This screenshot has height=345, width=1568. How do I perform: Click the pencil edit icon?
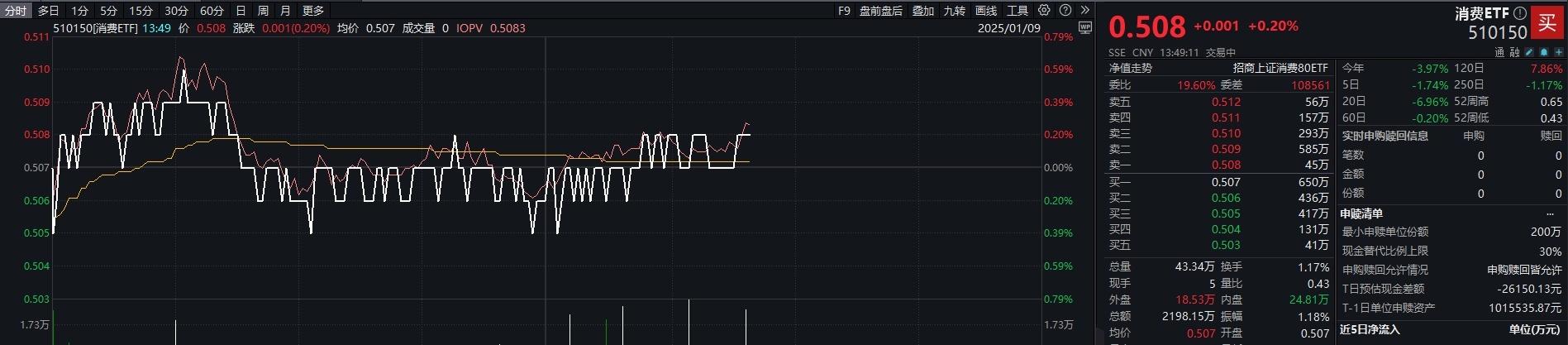pos(1529,52)
